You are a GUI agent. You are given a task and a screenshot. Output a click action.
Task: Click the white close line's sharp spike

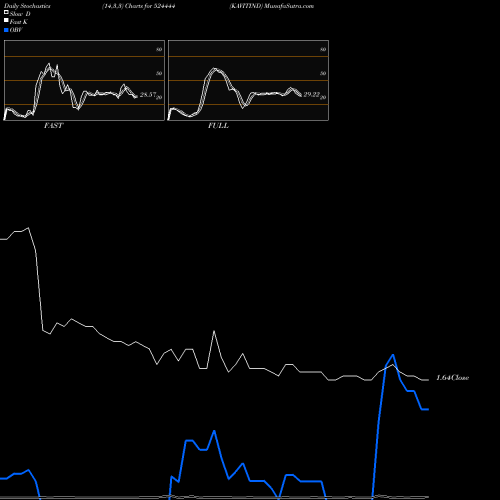[214, 331]
